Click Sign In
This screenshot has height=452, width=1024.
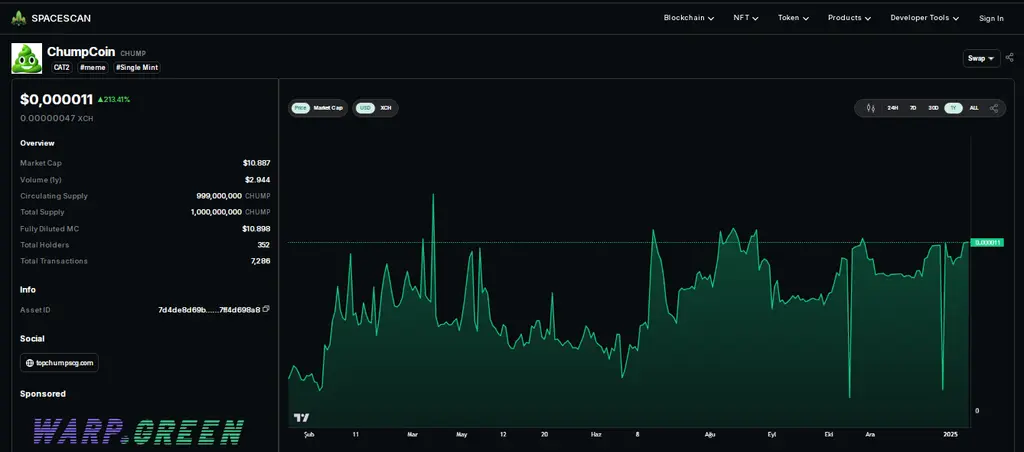(x=991, y=18)
